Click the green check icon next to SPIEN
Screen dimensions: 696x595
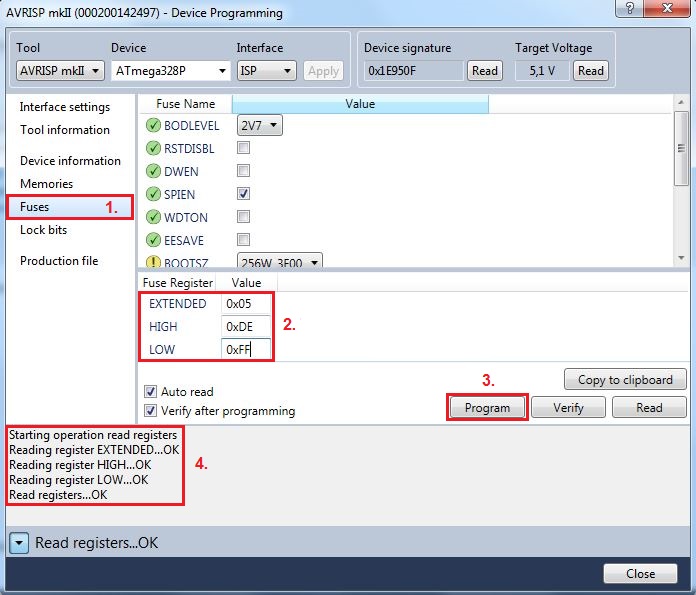point(153,194)
